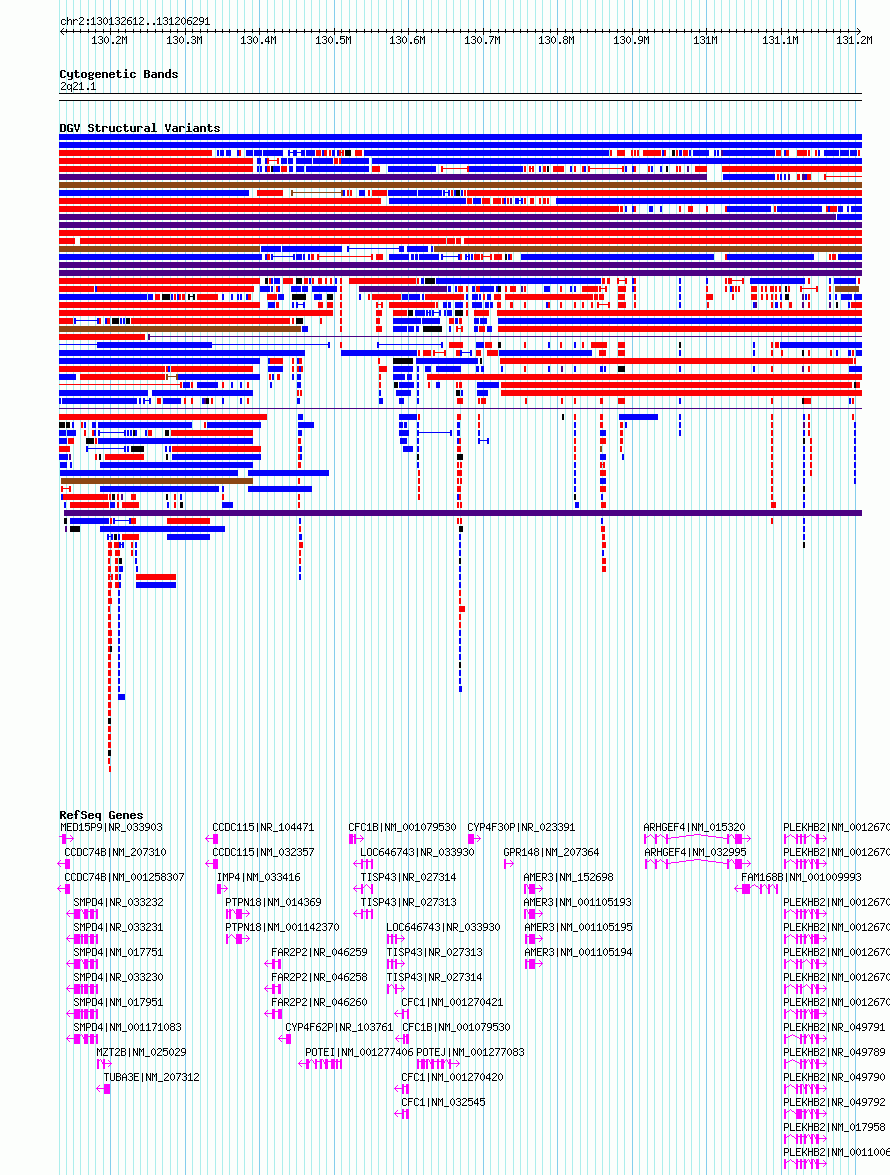Click transcript FAR2P2|NR_046258
This screenshot has width=890, height=1175.
coord(319,977)
